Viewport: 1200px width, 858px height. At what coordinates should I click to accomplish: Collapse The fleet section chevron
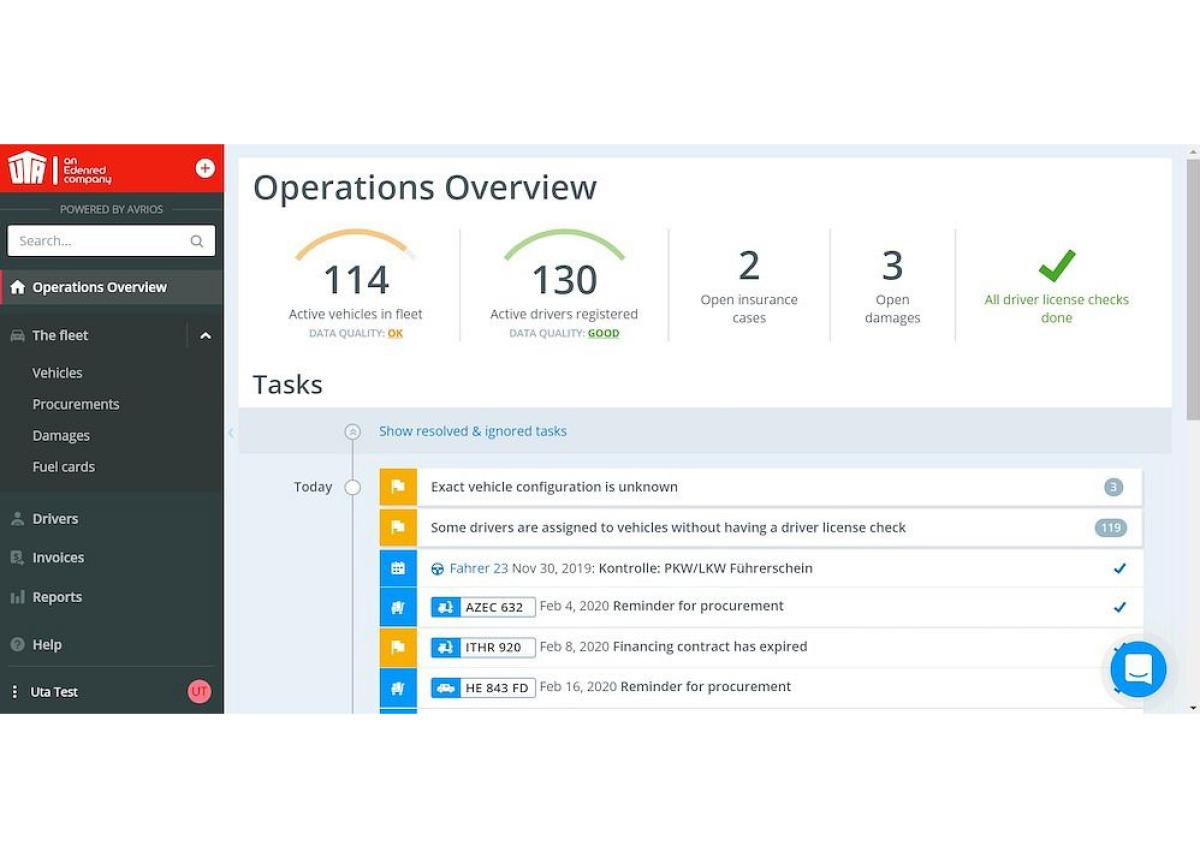205,336
